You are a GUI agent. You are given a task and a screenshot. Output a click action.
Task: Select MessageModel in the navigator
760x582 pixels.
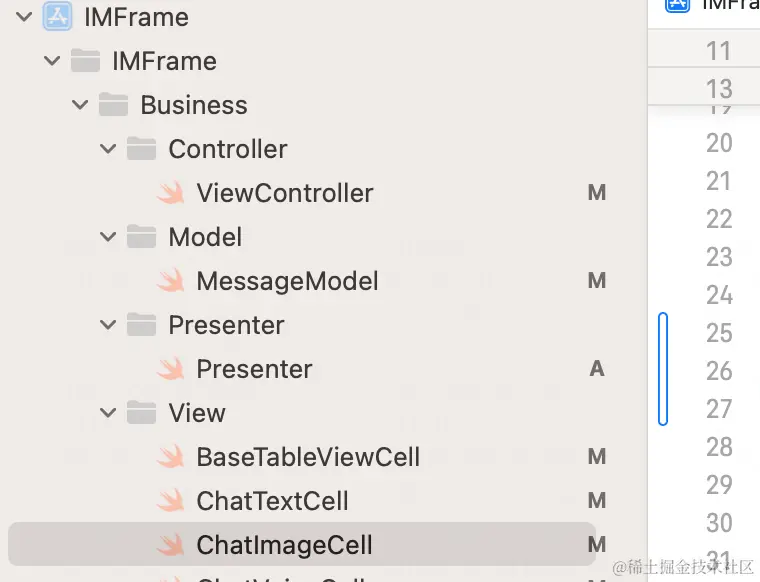click(x=287, y=281)
